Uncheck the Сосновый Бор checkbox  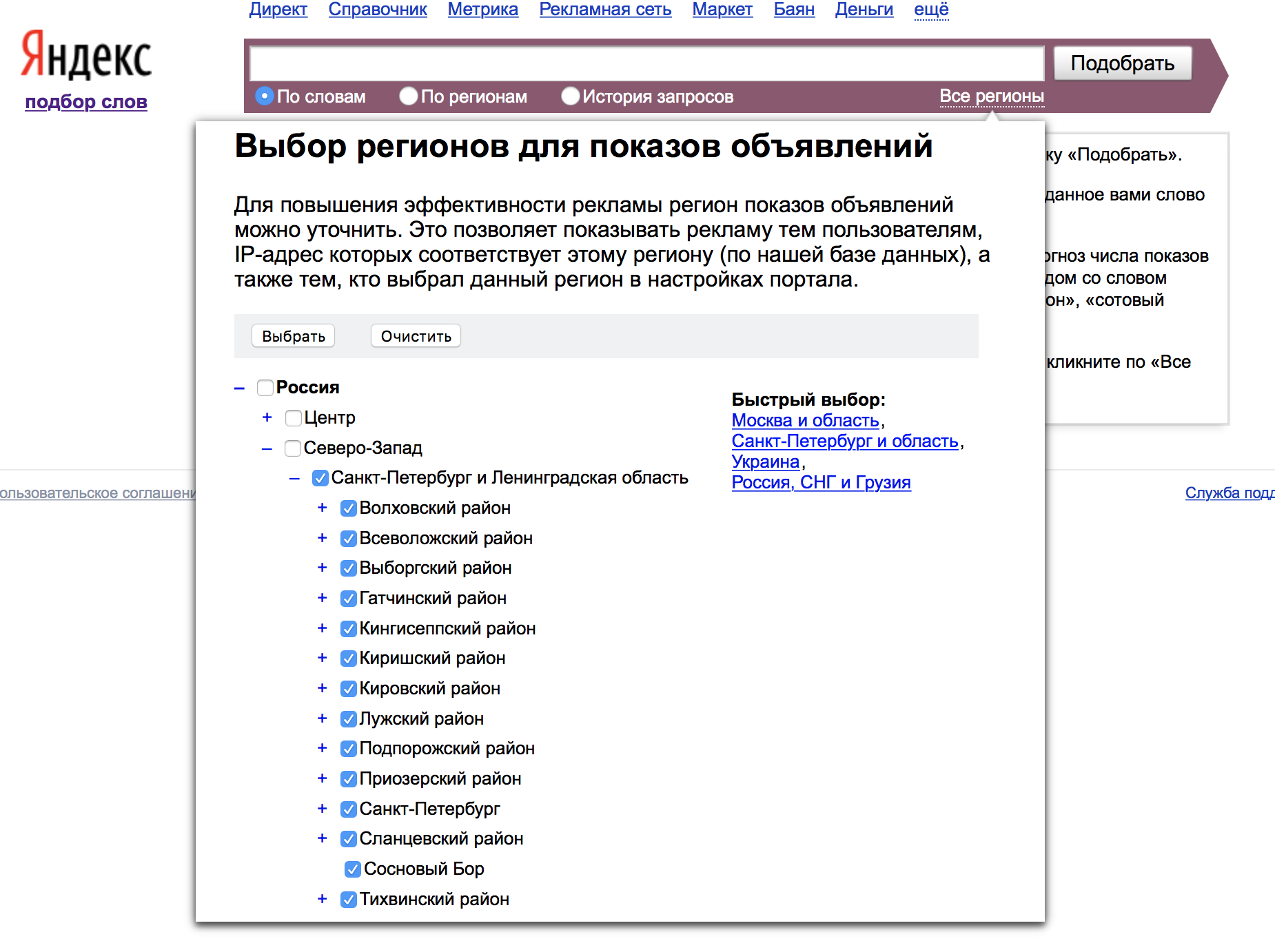353,869
